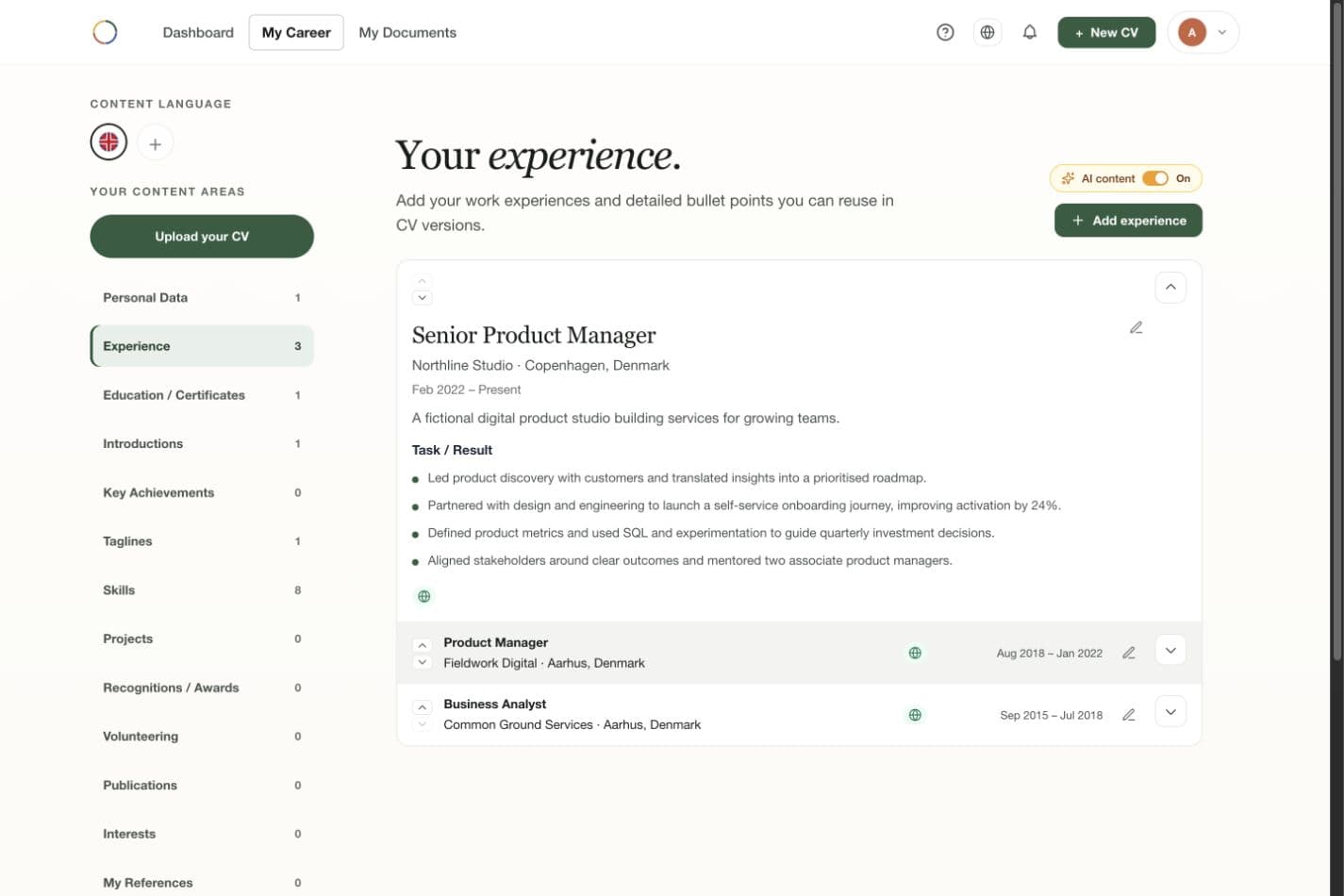Open Personal Data content area

[202, 298]
